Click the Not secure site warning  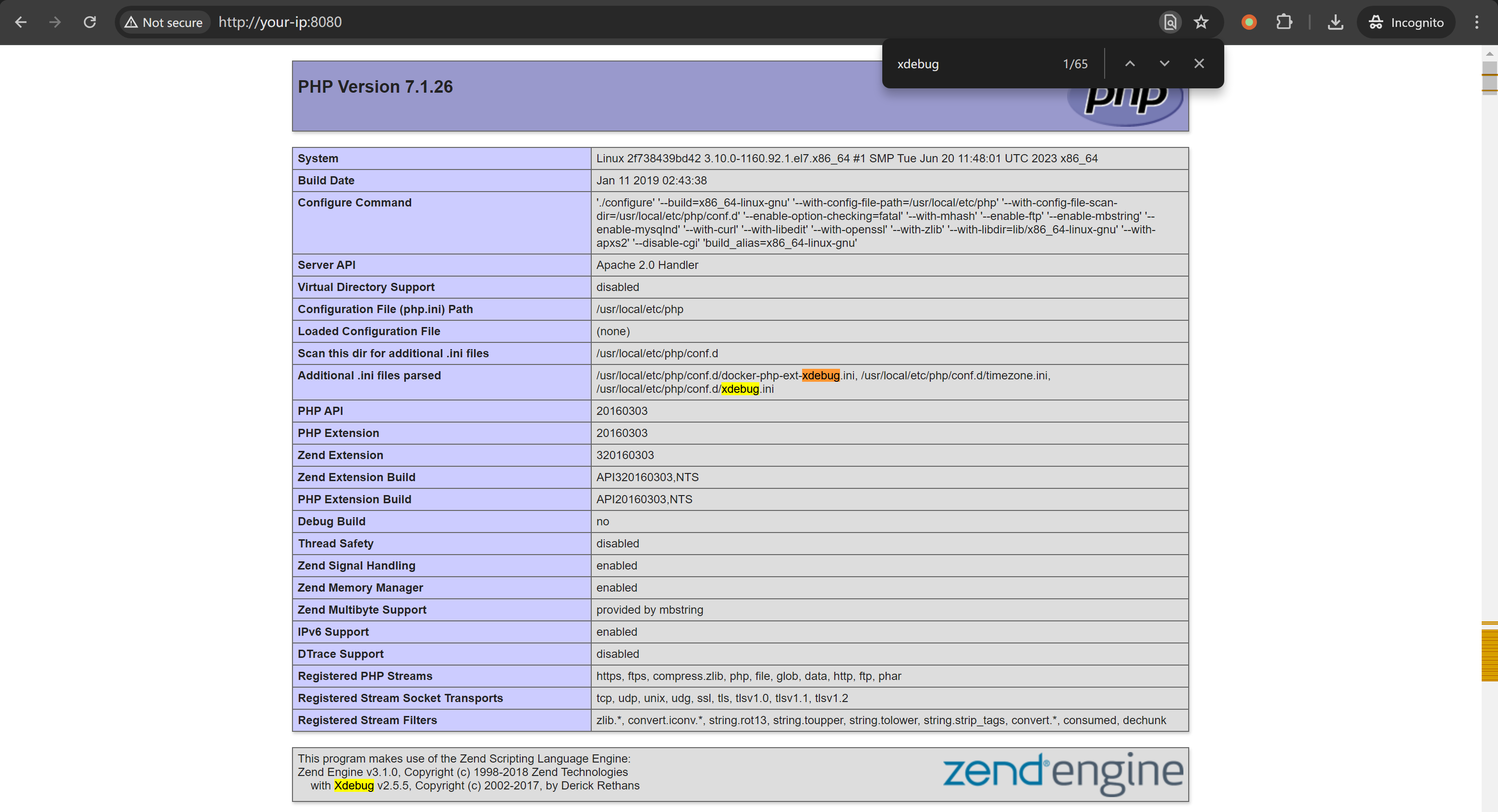pos(164,22)
